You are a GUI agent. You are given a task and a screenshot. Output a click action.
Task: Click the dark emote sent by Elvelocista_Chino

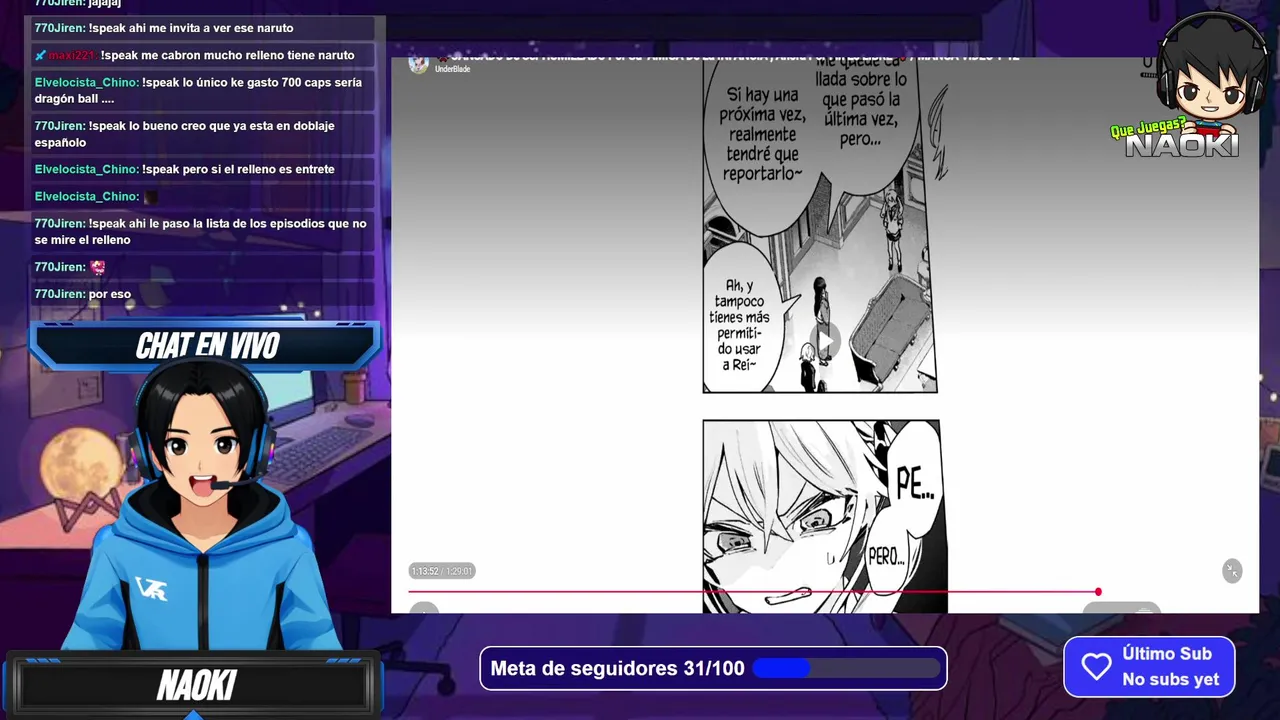click(150, 197)
